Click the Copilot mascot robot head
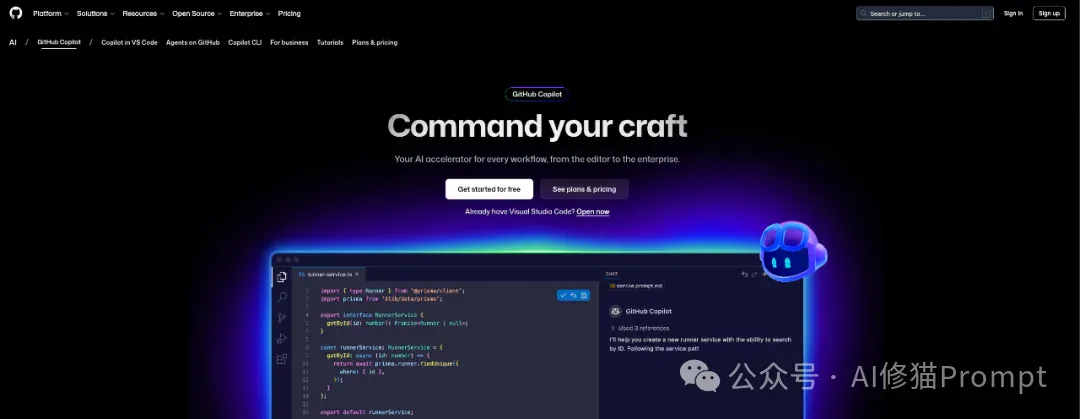 click(x=792, y=252)
